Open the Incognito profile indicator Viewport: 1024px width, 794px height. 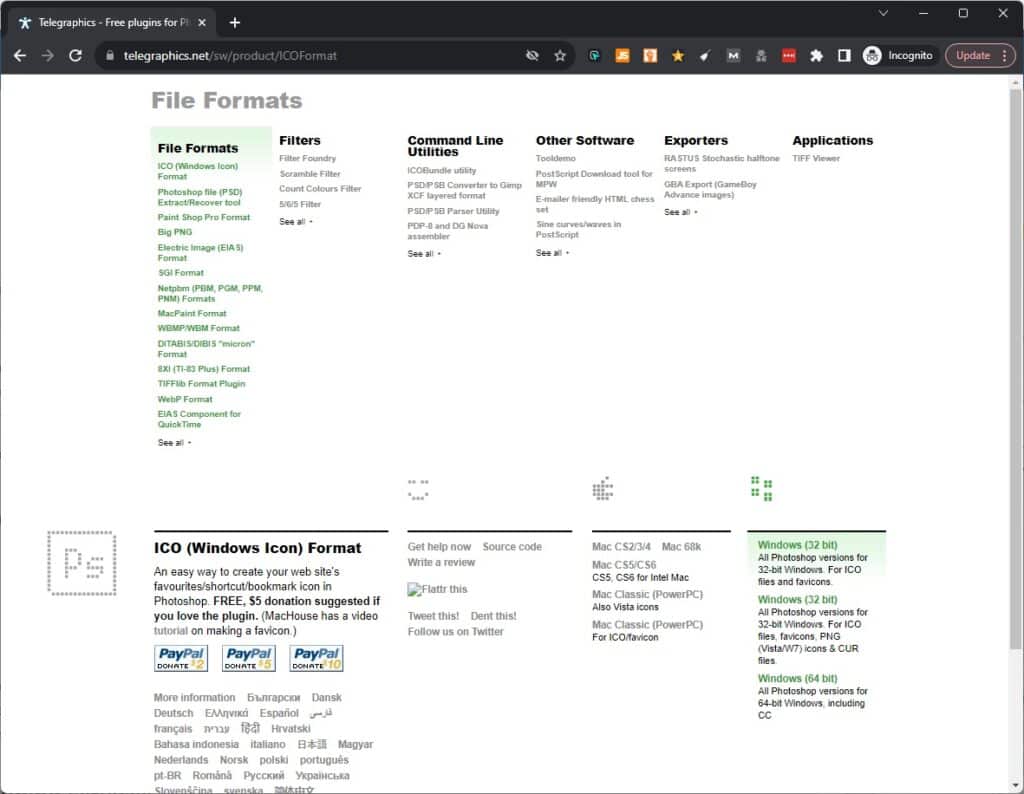point(898,56)
